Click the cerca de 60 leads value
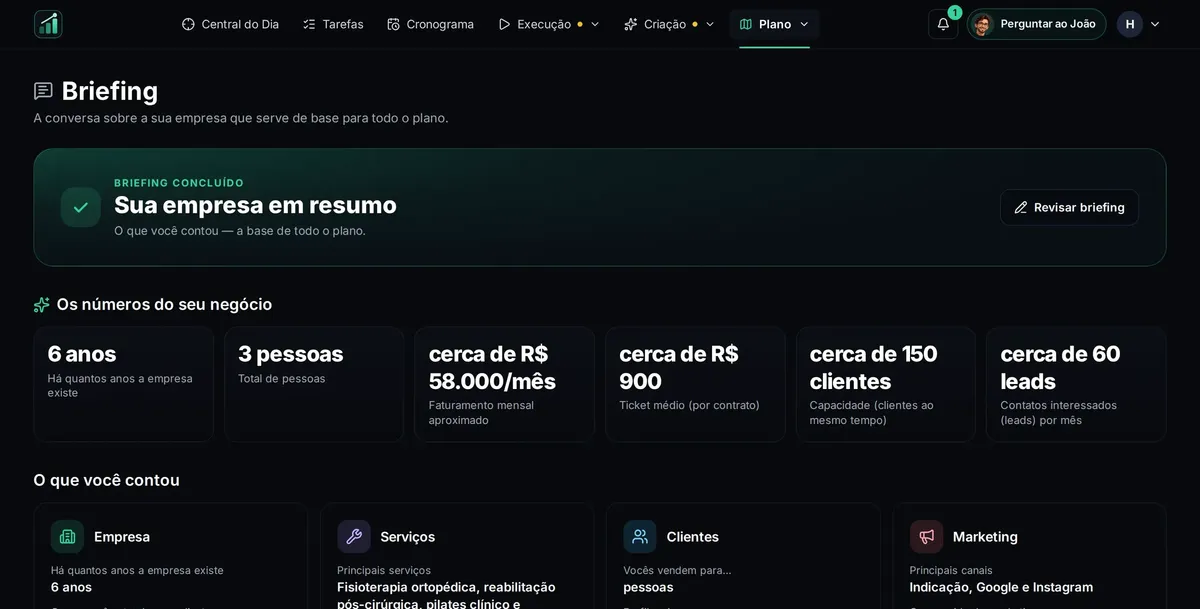1200x609 pixels. click(x=1060, y=367)
